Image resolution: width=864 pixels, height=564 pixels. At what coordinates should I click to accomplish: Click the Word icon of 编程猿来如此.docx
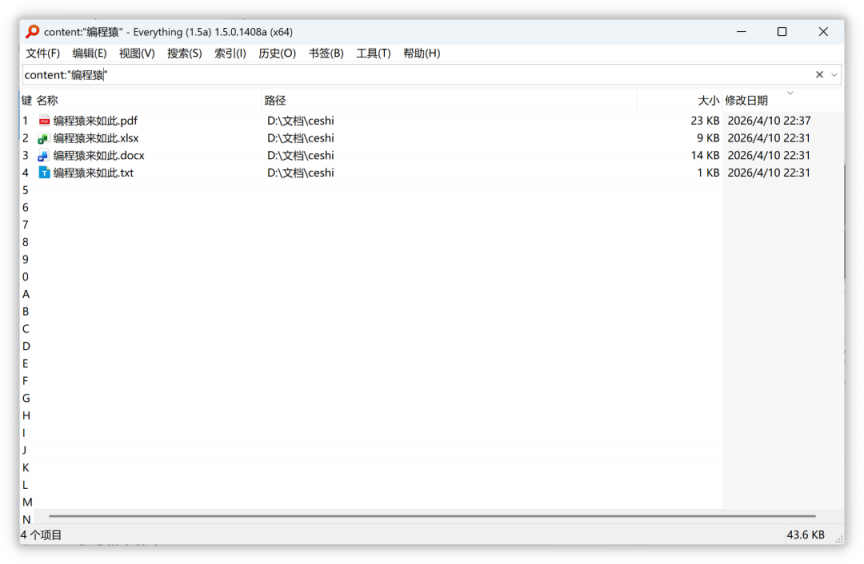[44, 156]
